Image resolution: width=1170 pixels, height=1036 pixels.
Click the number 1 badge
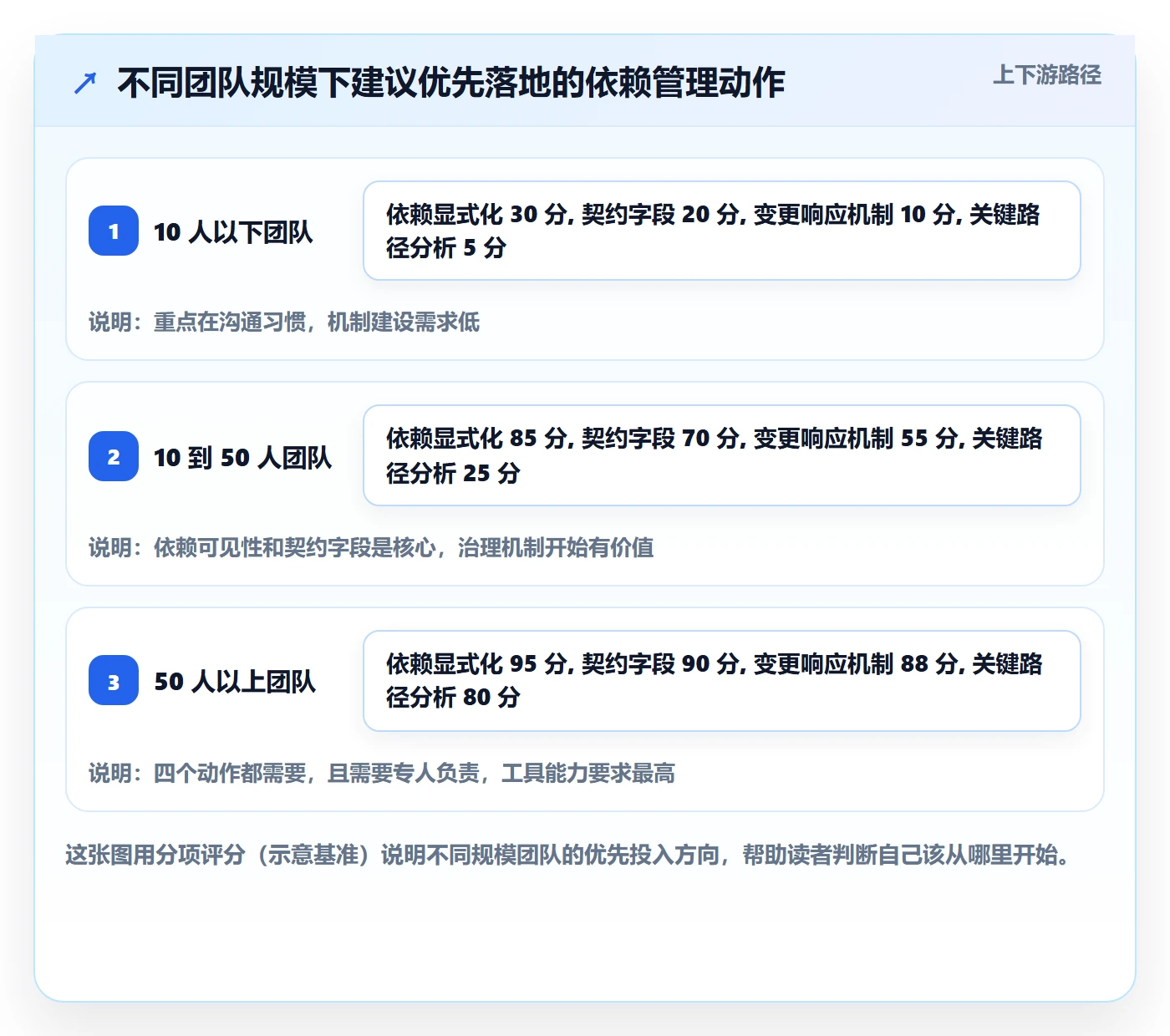[114, 231]
